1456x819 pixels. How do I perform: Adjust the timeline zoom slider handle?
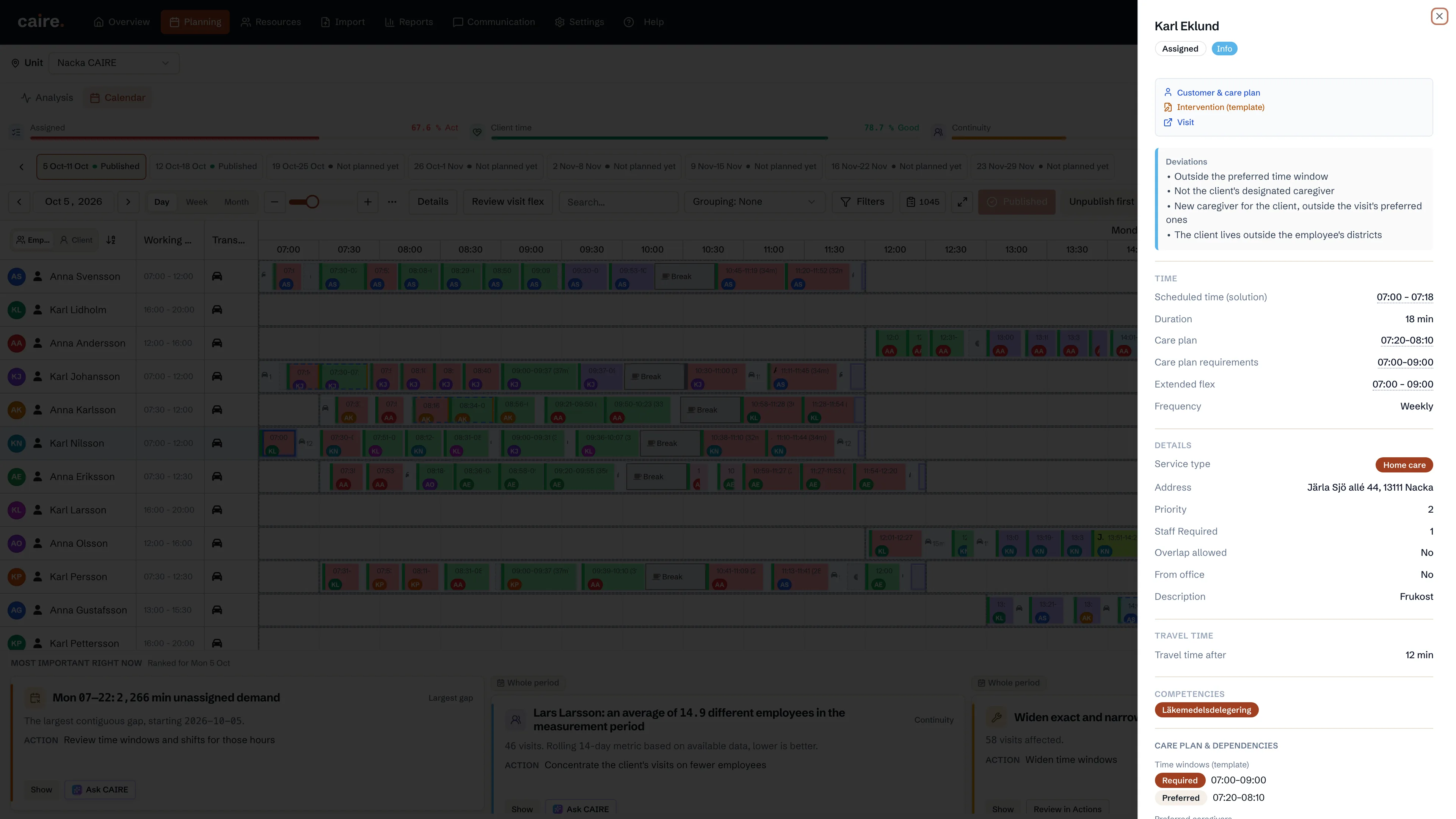point(312,202)
